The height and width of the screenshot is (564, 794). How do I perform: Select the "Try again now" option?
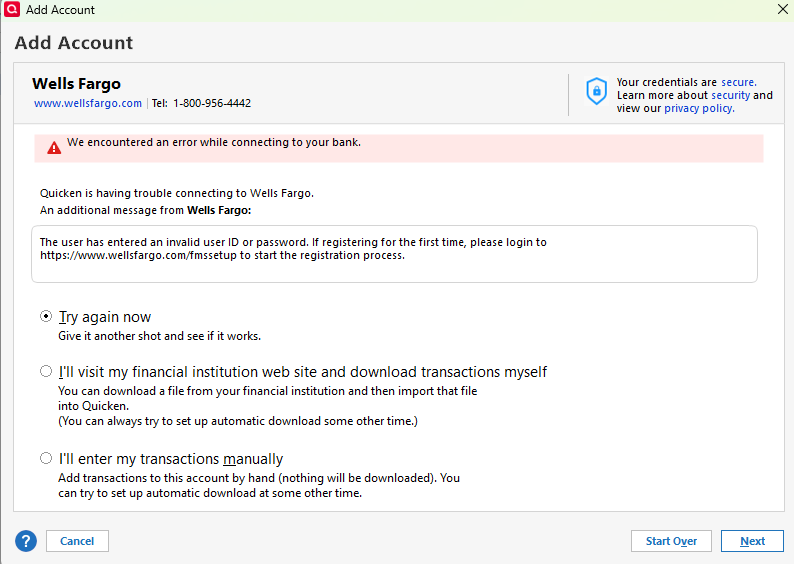click(46, 317)
